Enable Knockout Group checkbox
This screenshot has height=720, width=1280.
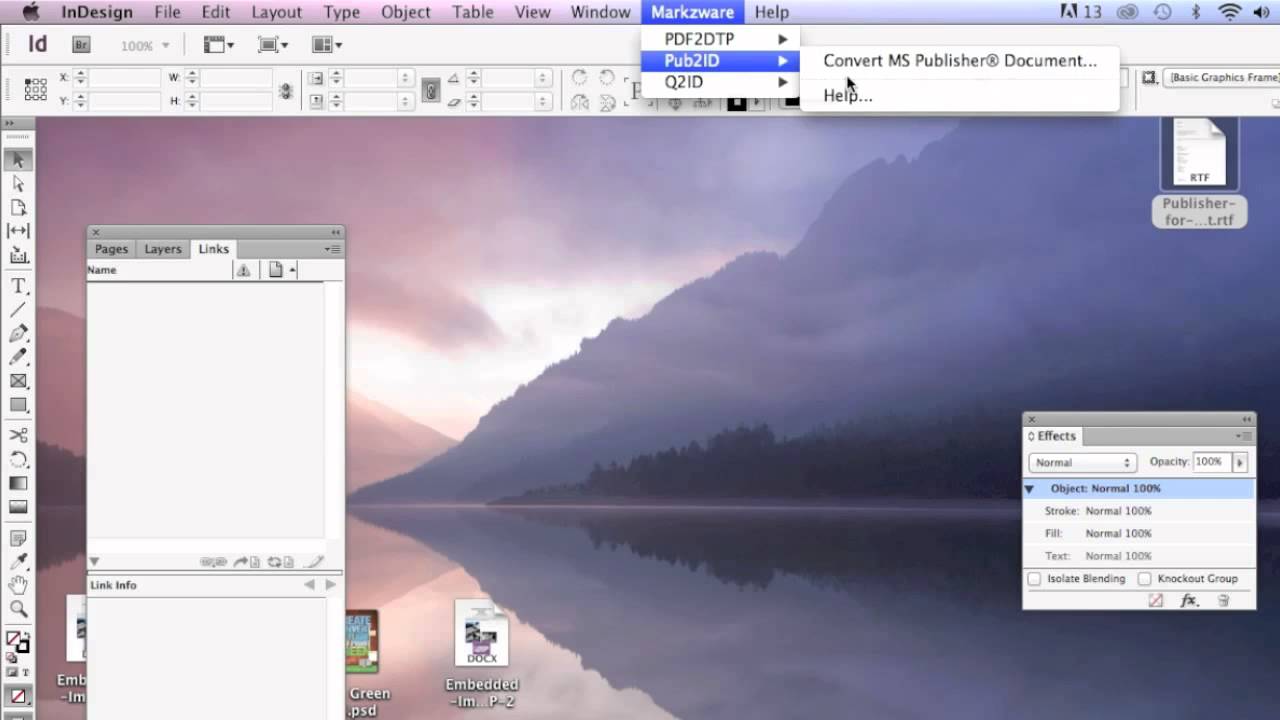pos(1144,579)
